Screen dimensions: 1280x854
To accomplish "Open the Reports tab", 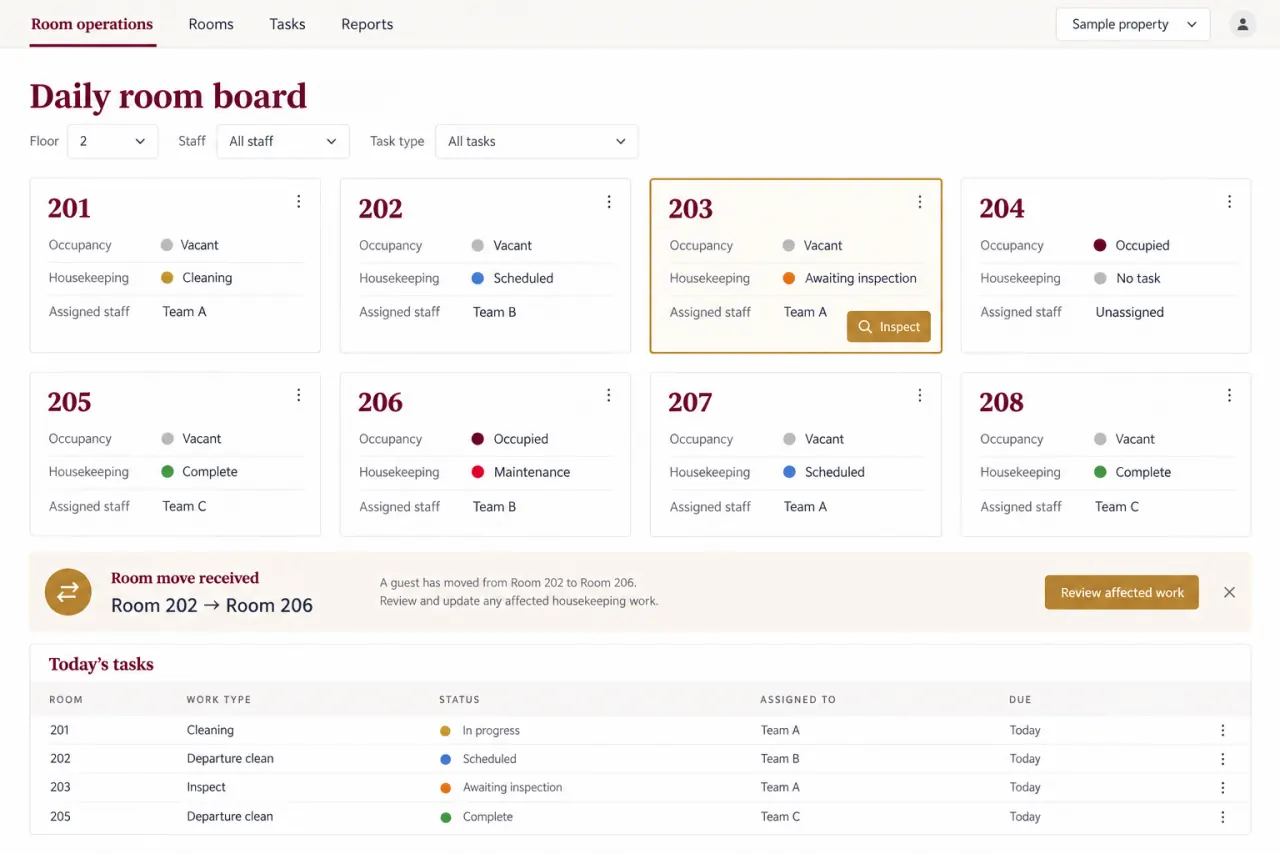I will [367, 24].
